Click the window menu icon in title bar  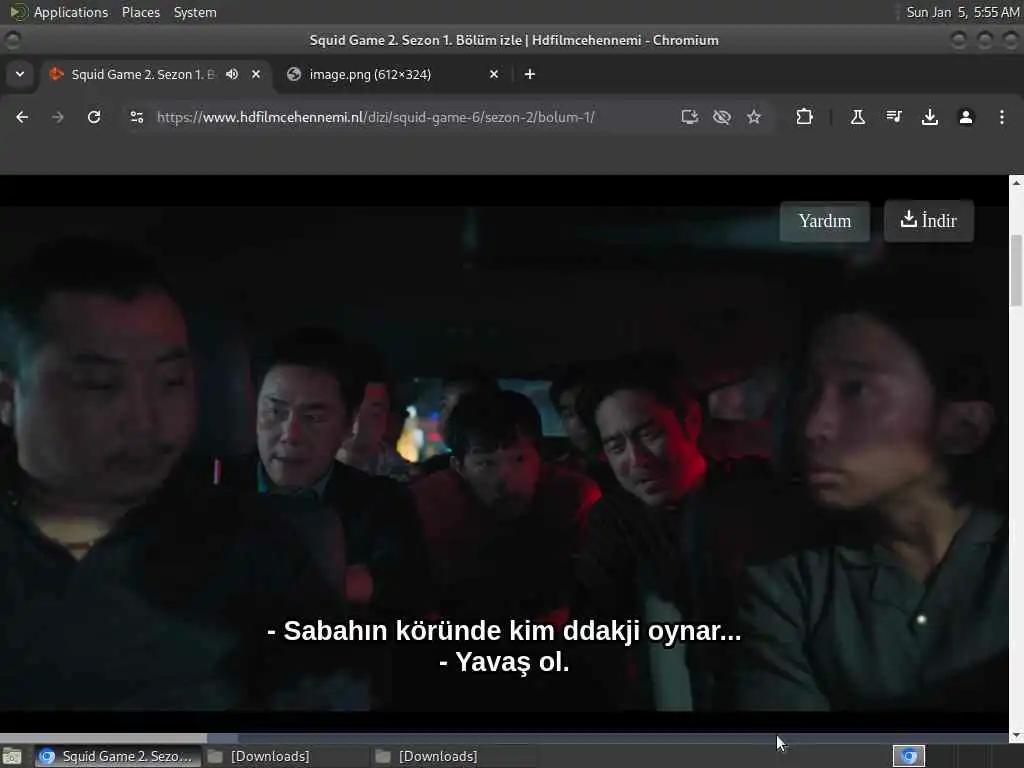click(12, 40)
